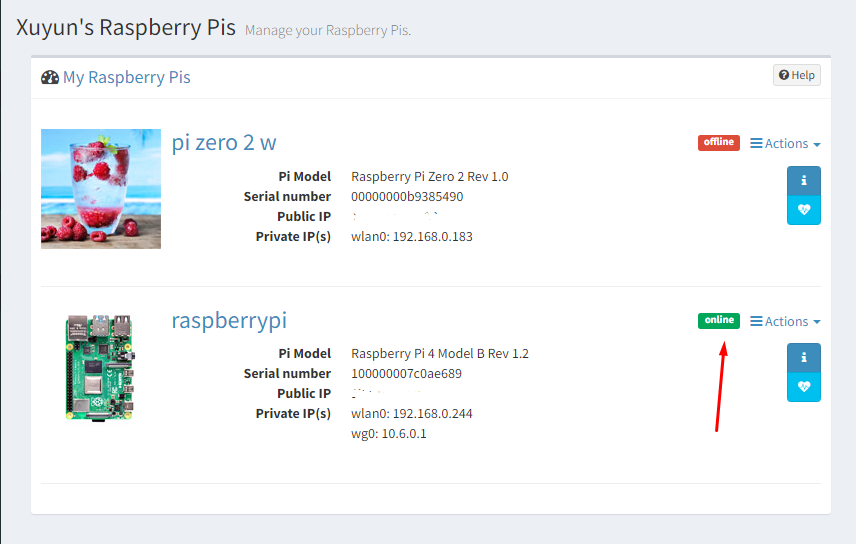
Task: Click the red offline status badge
Action: (718, 143)
